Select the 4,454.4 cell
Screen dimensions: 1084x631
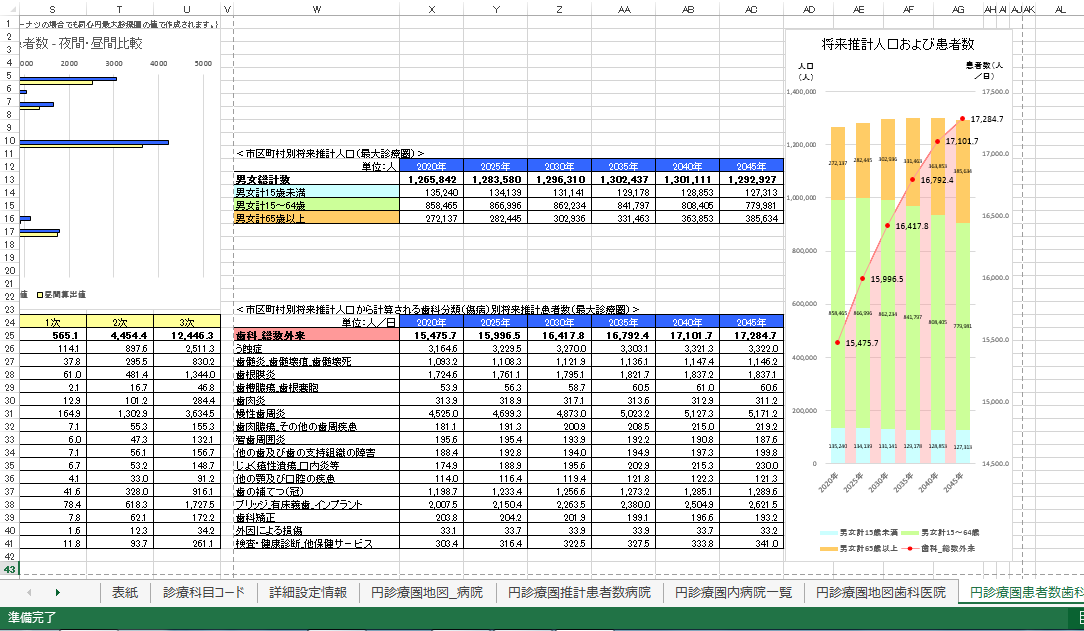pos(120,335)
